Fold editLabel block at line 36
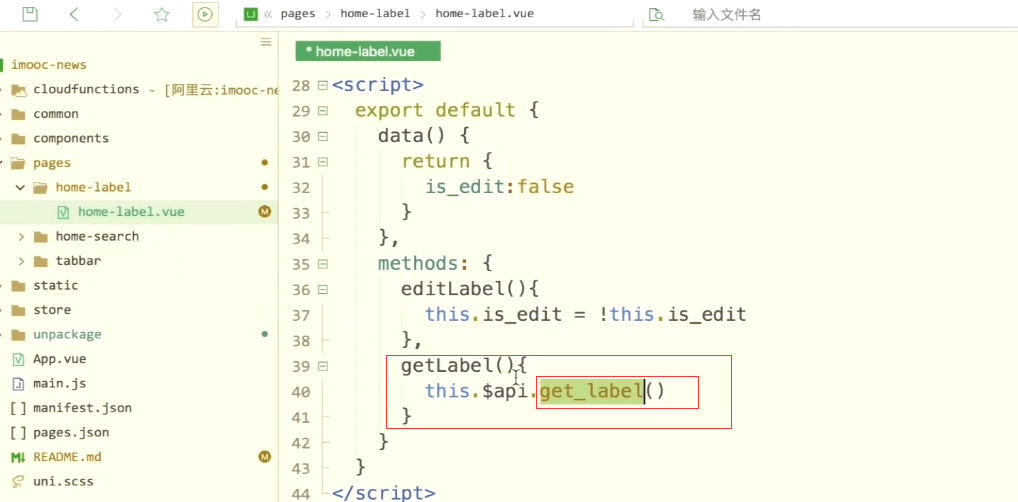The width and height of the screenshot is (1018, 502). click(x=323, y=290)
